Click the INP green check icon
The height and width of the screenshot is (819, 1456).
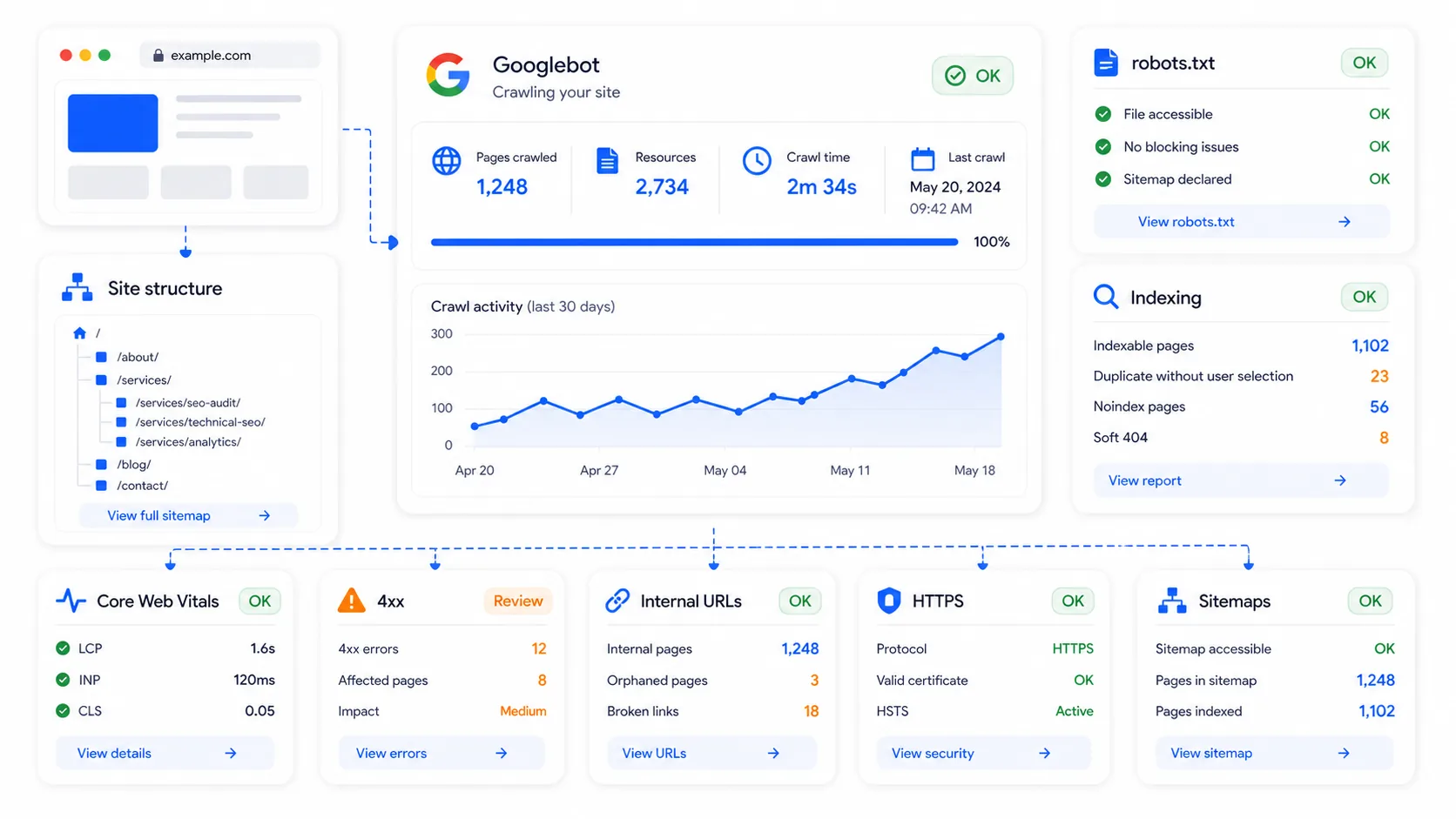[63, 680]
